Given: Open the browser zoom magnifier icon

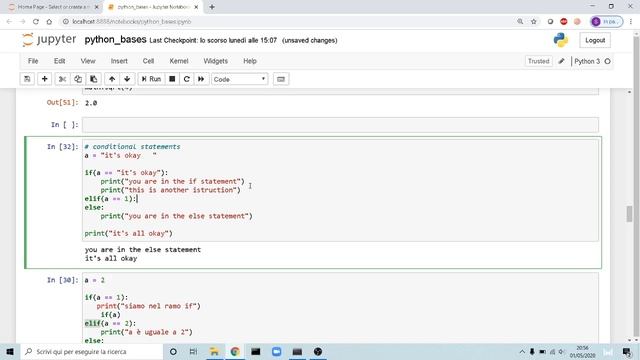Looking at the screenshot, I should 520,21.
